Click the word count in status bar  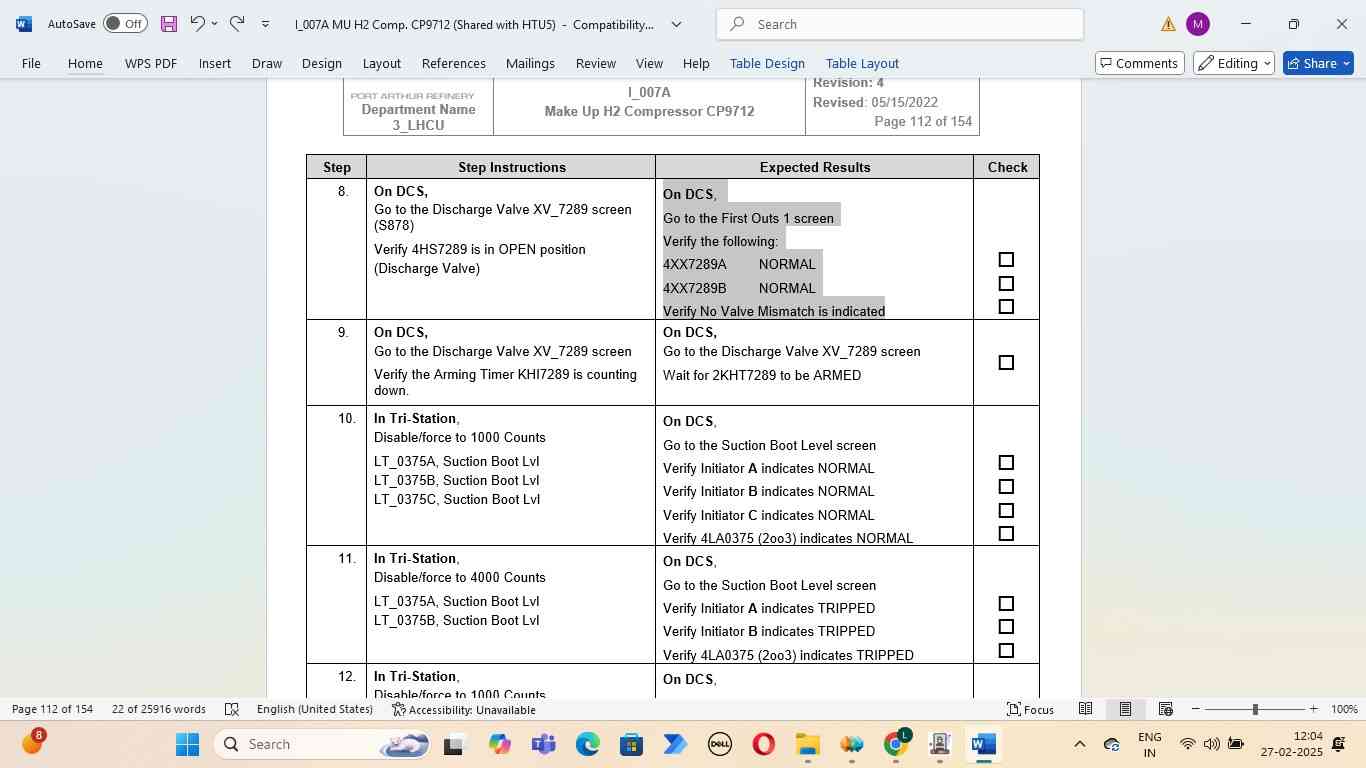(159, 709)
